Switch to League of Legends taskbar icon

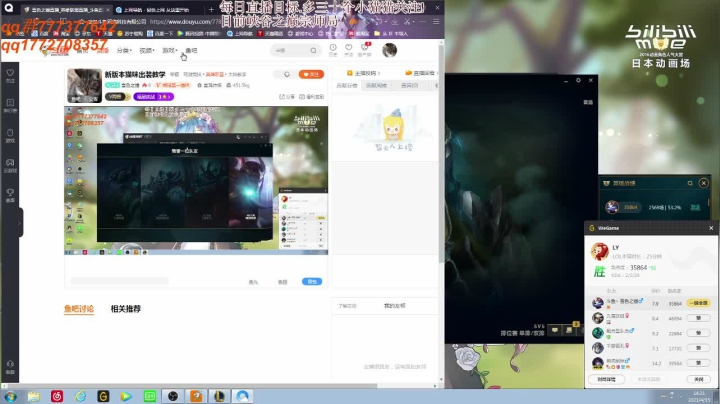coord(219,396)
